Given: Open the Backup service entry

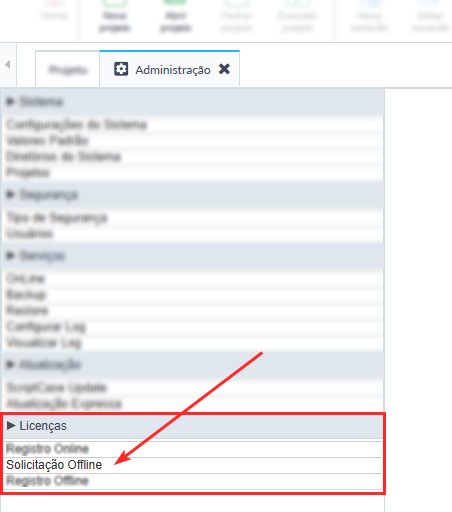Looking at the screenshot, I should point(26,295).
